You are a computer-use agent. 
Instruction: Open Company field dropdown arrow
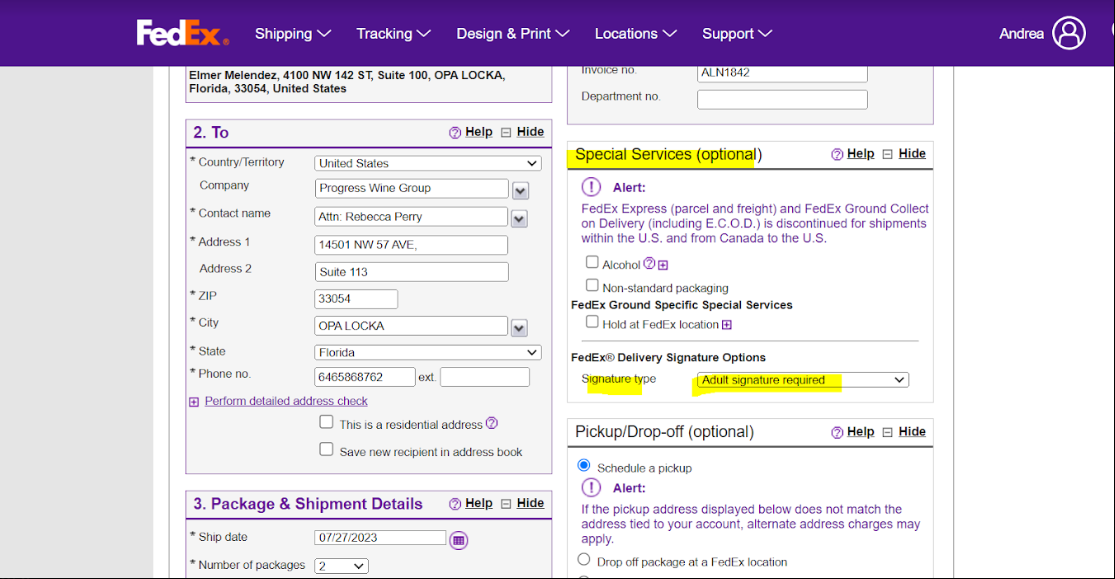pos(521,191)
